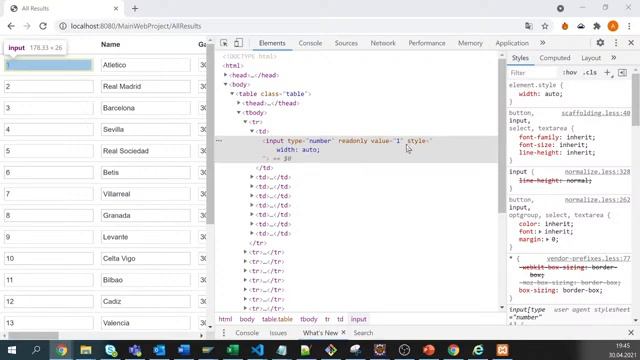This screenshot has height=360, width=640.
Task: Open the Application tab
Action: (512, 43)
